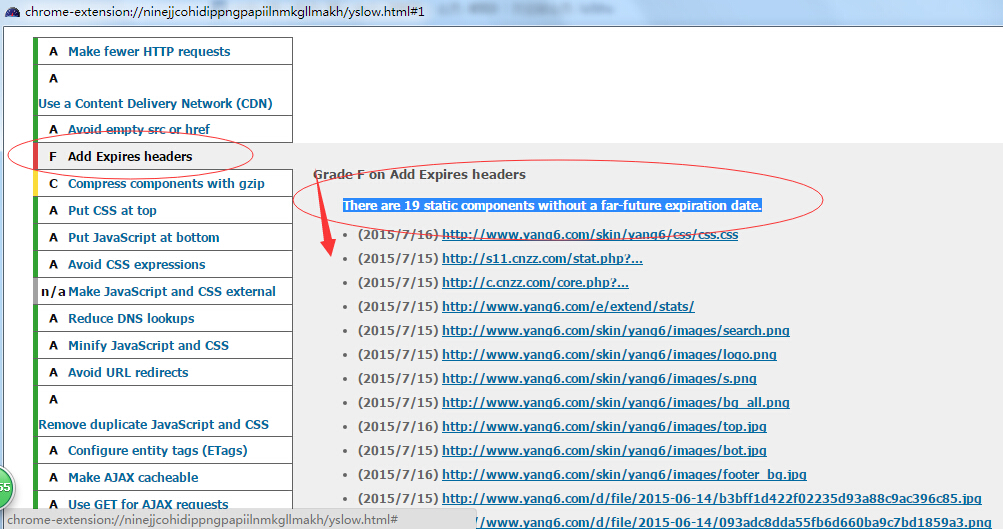1003x529 pixels.
Task: Open the s11.cnzz.com stat.php link
Action: point(541,259)
